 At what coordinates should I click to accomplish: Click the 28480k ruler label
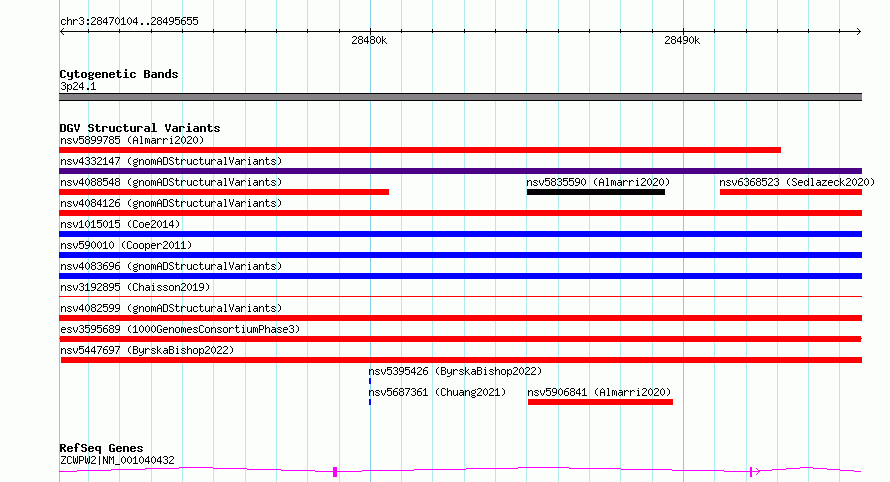[369, 40]
